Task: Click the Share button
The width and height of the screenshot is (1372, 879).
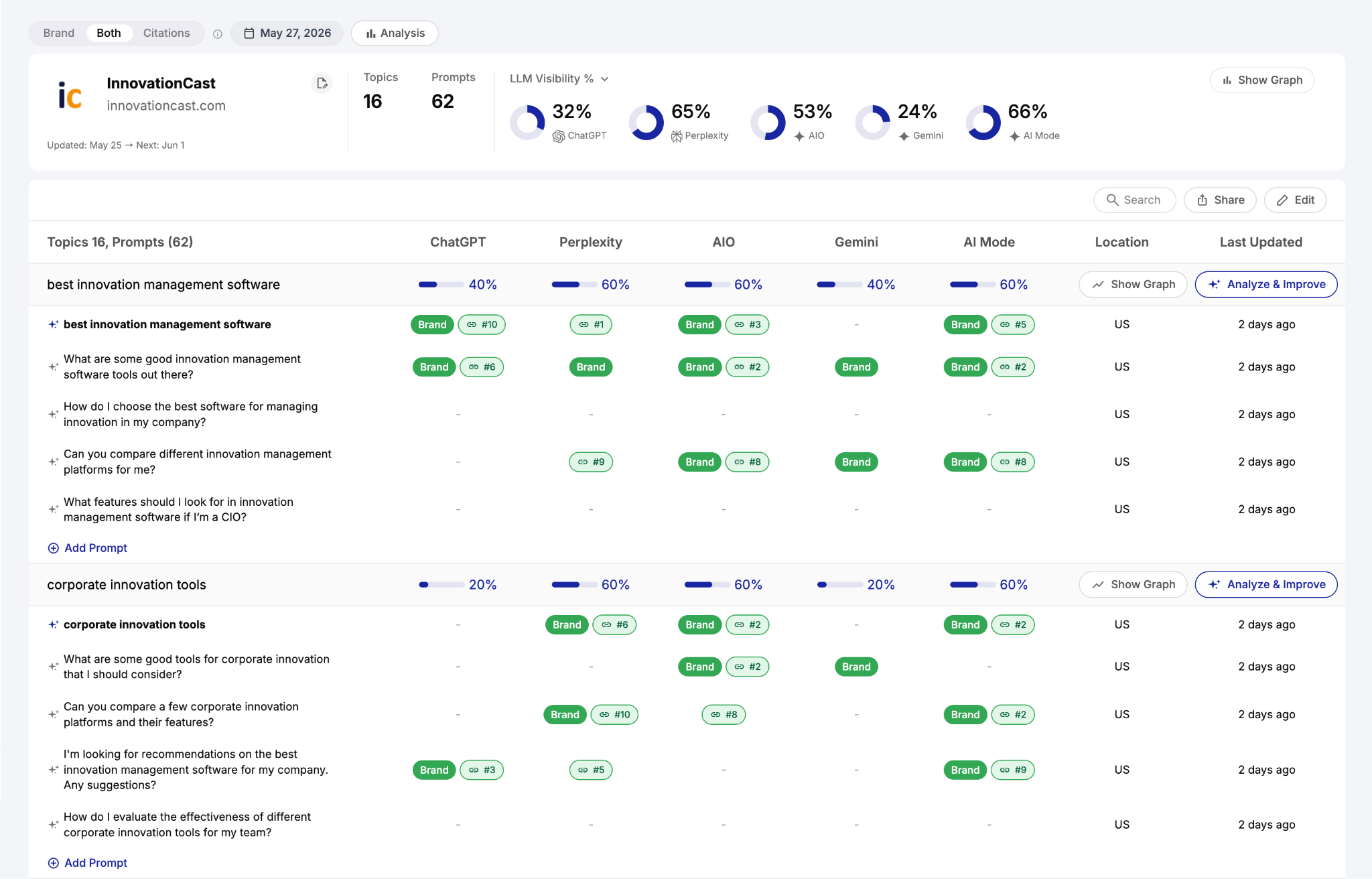Action: (1221, 200)
